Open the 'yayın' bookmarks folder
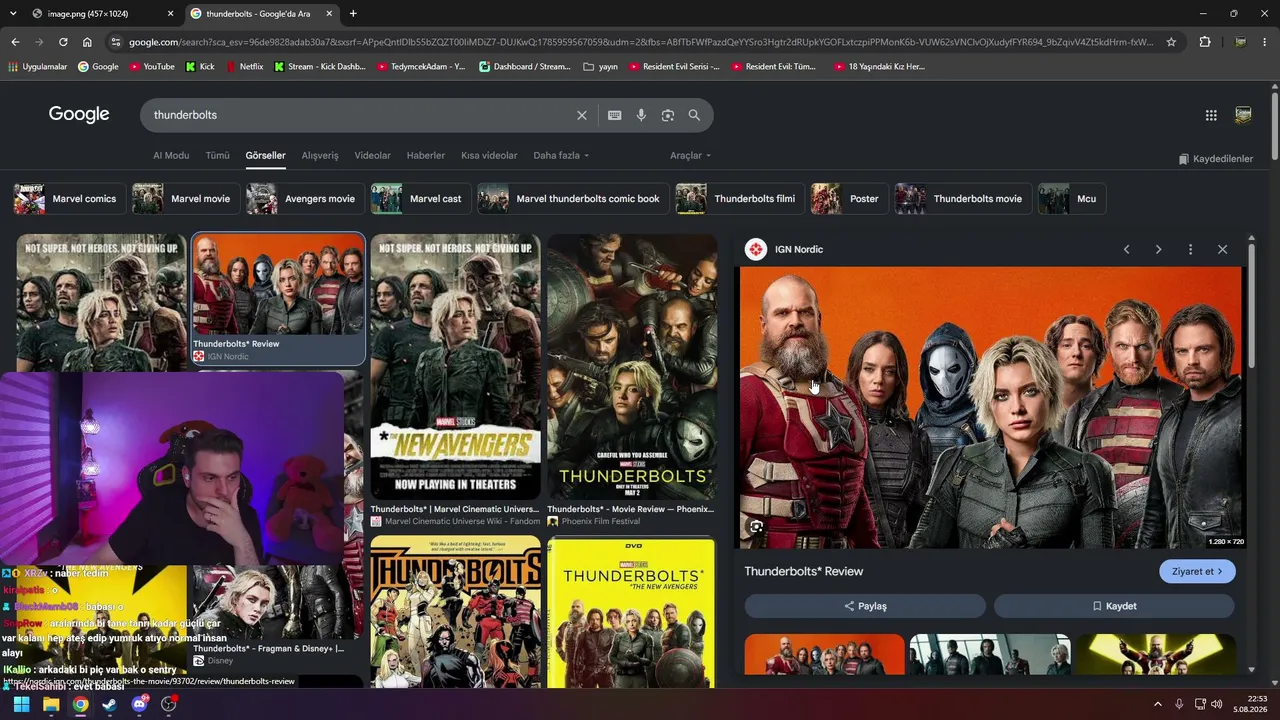 [601, 67]
